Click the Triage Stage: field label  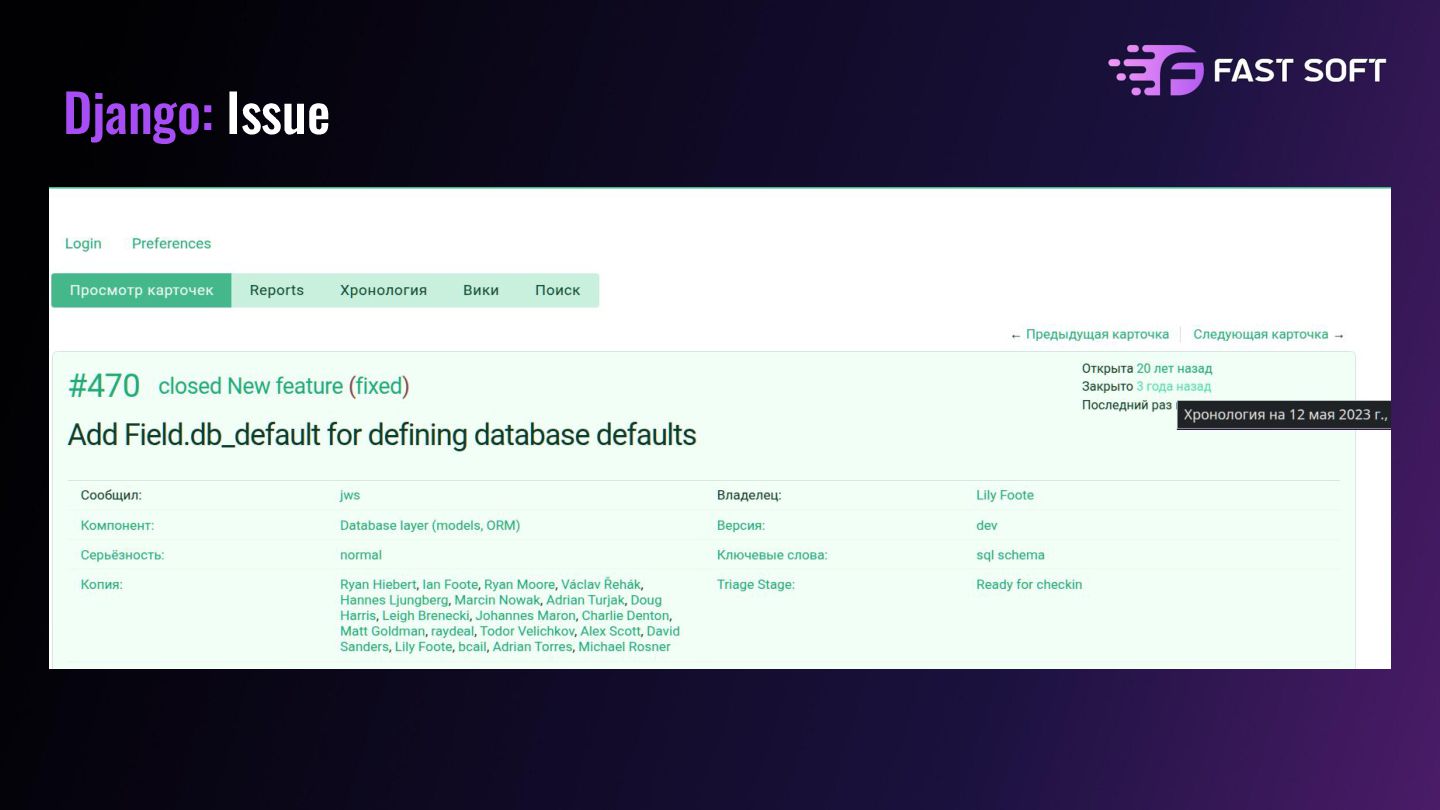756,584
